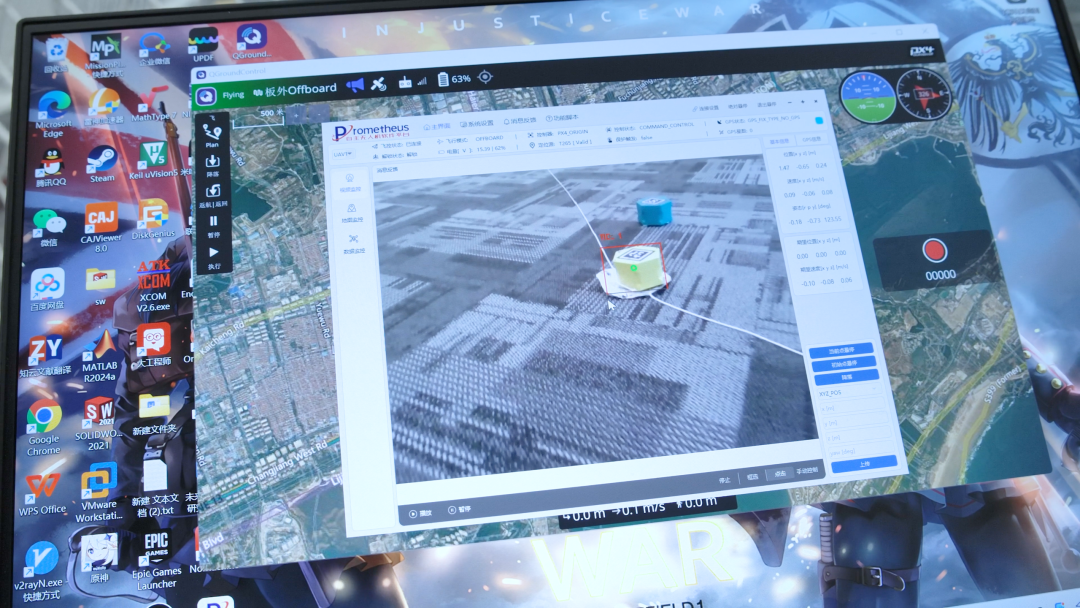This screenshot has width=1080, height=608.
Task: Select the 框选 mode under the video
Action: (x=752, y=478)
